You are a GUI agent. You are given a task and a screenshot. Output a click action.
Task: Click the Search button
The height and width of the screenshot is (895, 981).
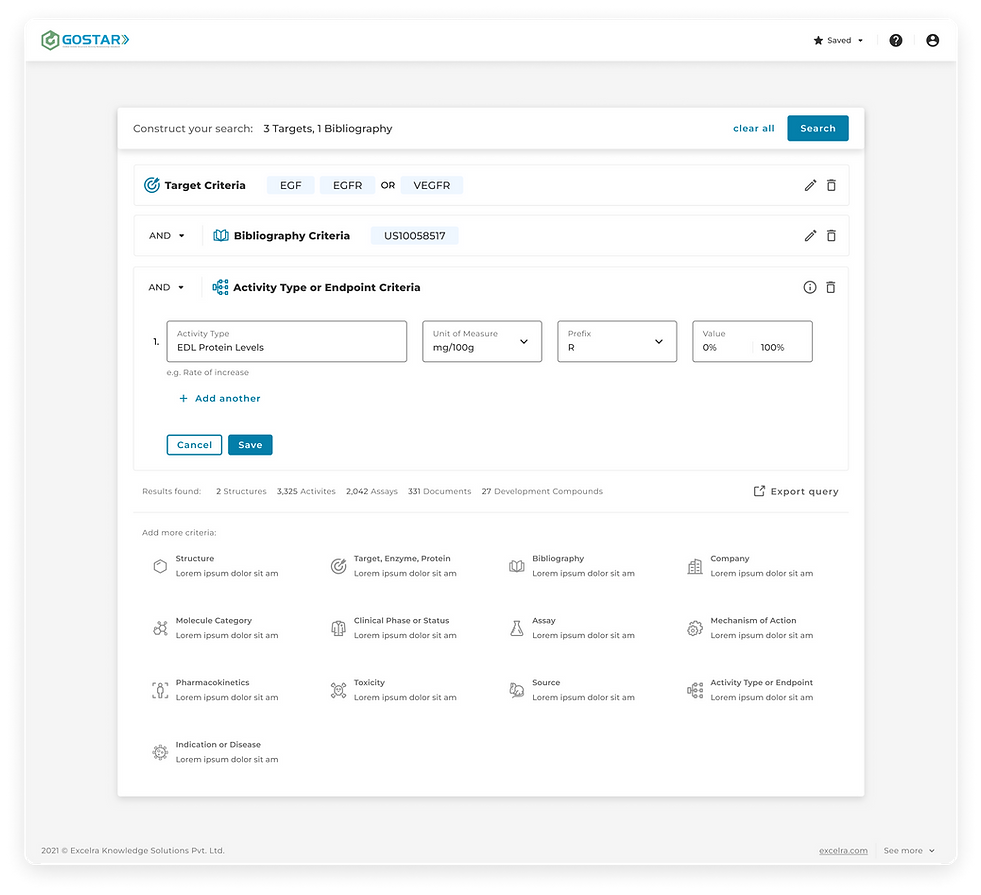[817, 128]
